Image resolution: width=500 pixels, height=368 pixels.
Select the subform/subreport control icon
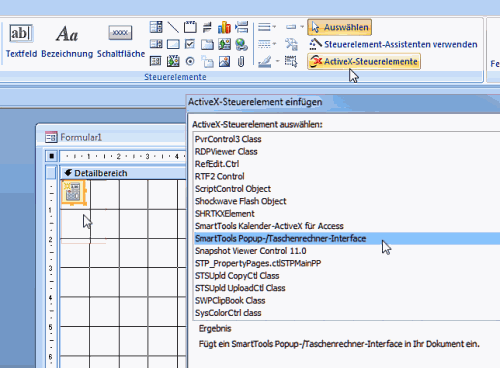[156, 61]
